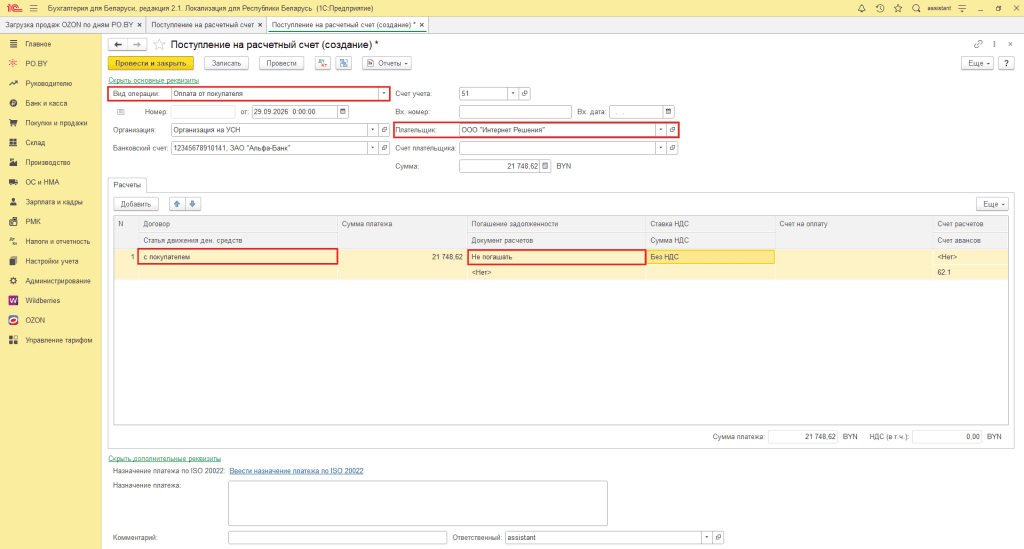The width and height of the screenshot is (1024, 549).
Task: Click the Записать button
Action: click(227, 63)
